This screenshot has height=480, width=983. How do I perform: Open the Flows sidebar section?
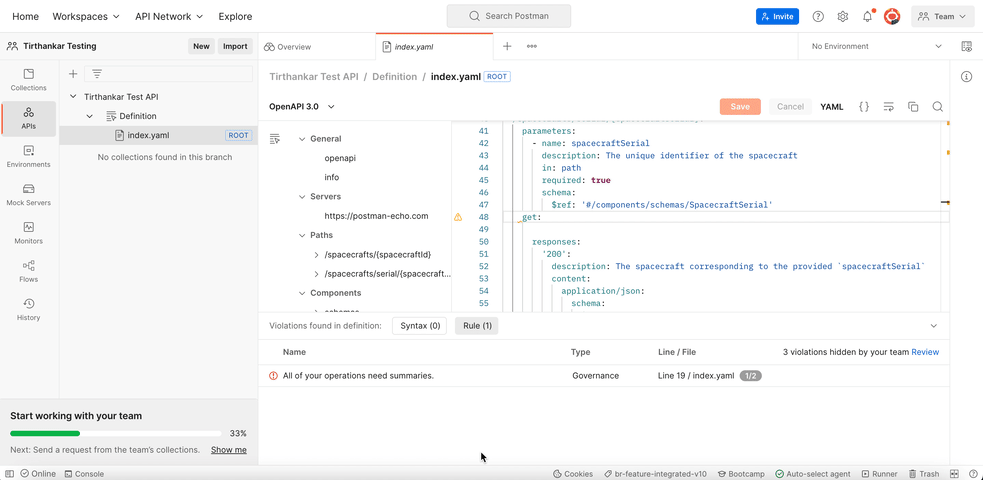click(x=28, y=271)
